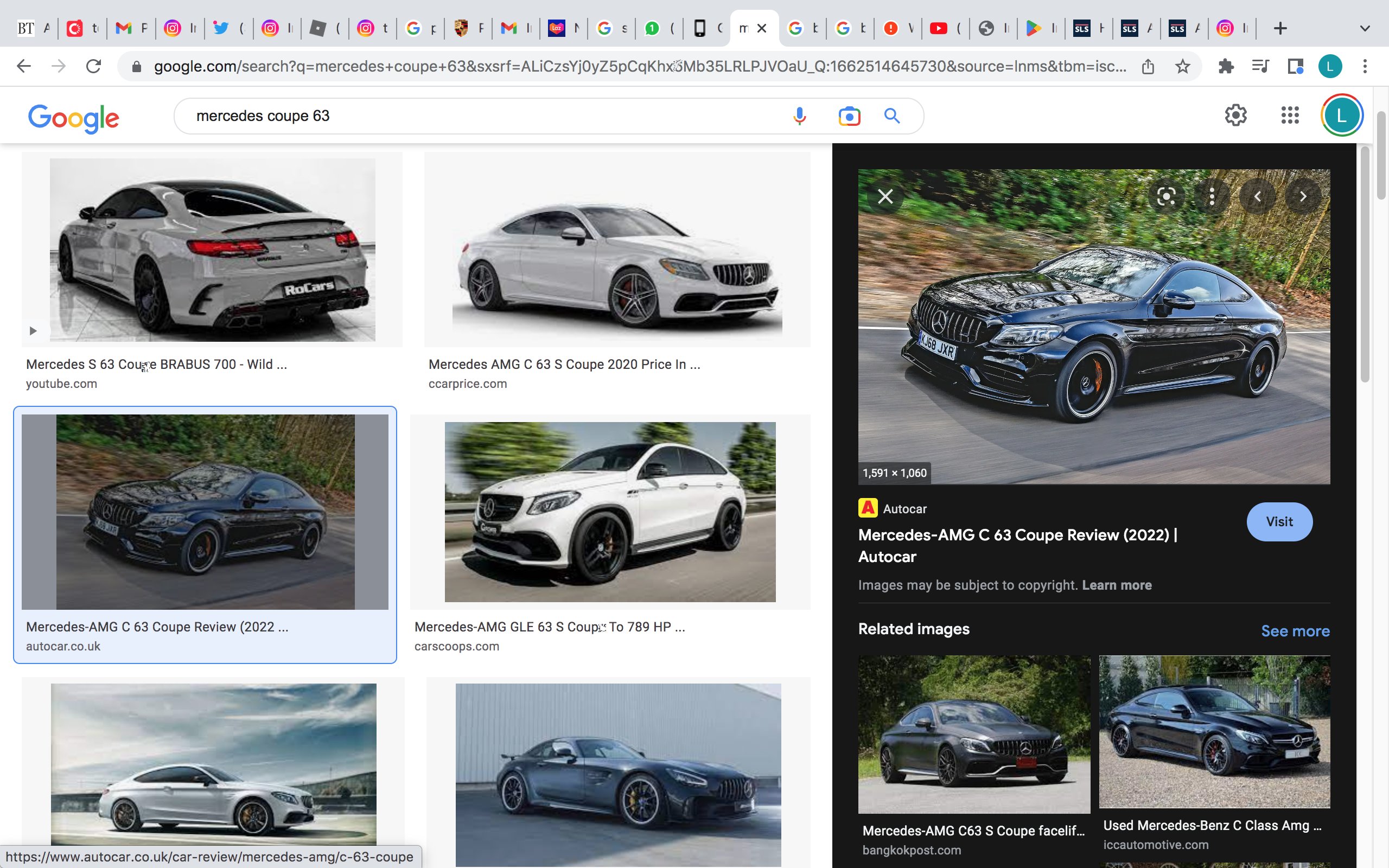The image size is (1389, 868).
Task: Click Mercedes-AMG GLE 63 S Coupe caption
Action: click(550, 627)
